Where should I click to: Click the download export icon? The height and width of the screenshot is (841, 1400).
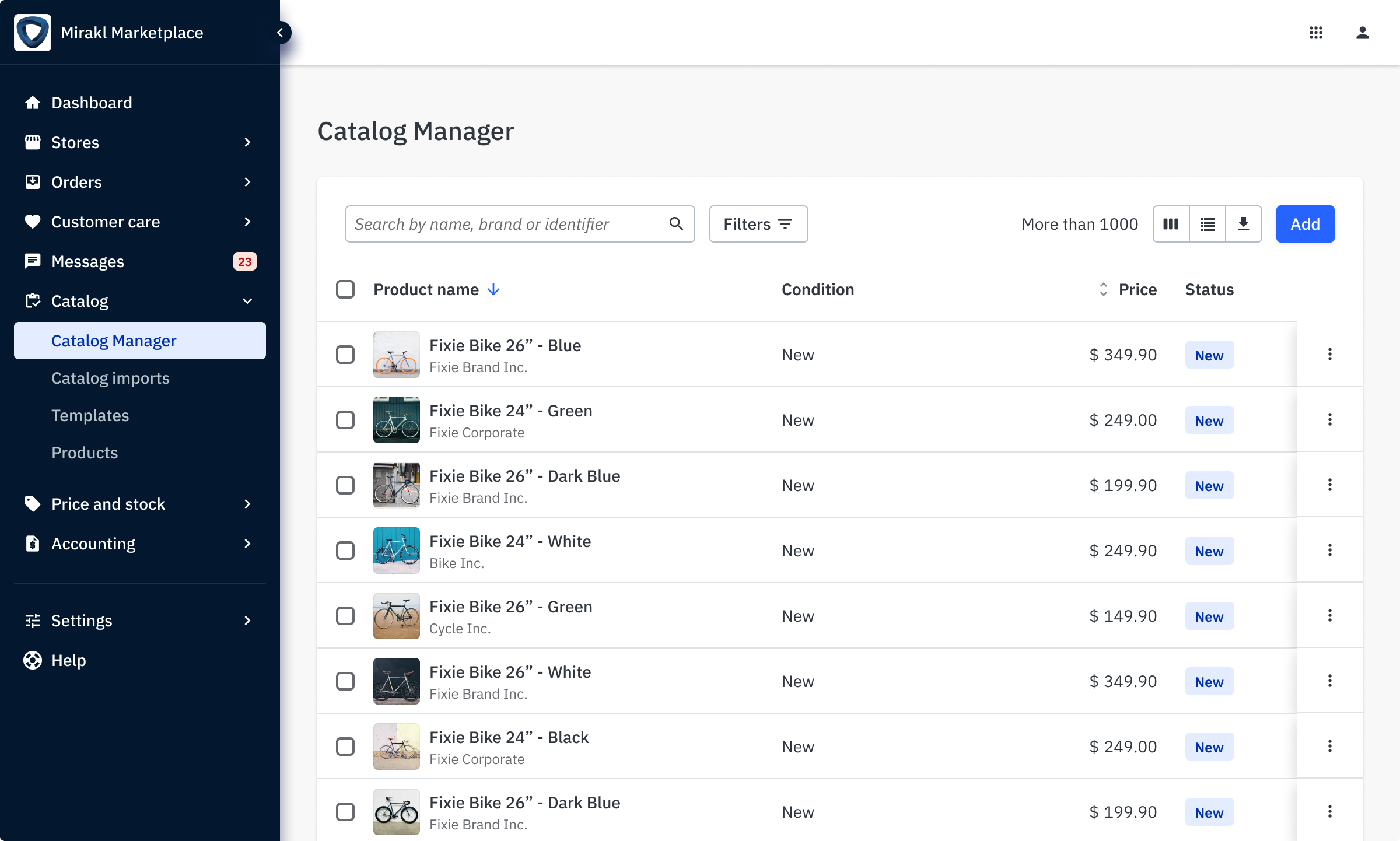[x=1243, y=224]
